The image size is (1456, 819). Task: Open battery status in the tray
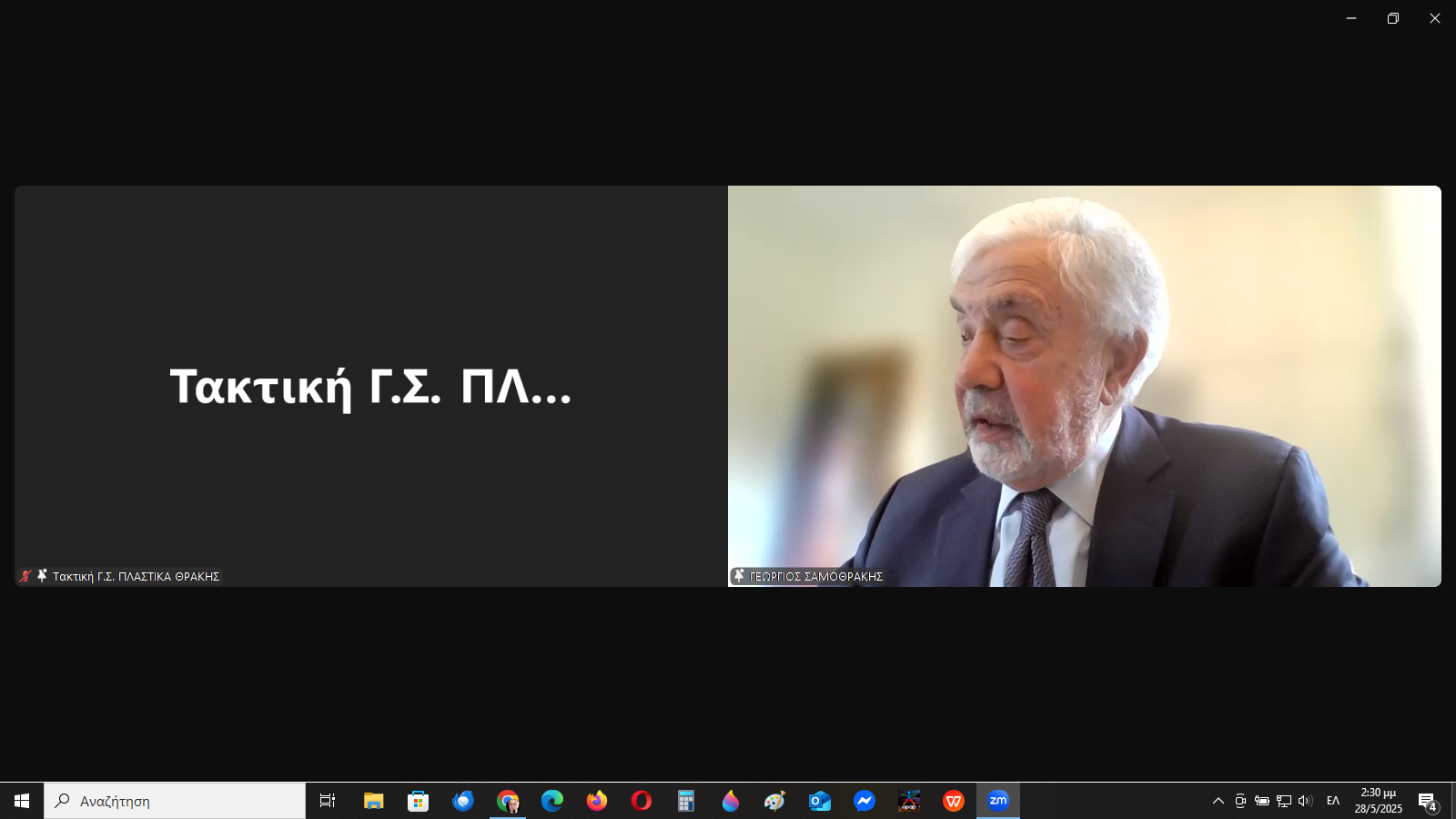[x=1262, y=801]
